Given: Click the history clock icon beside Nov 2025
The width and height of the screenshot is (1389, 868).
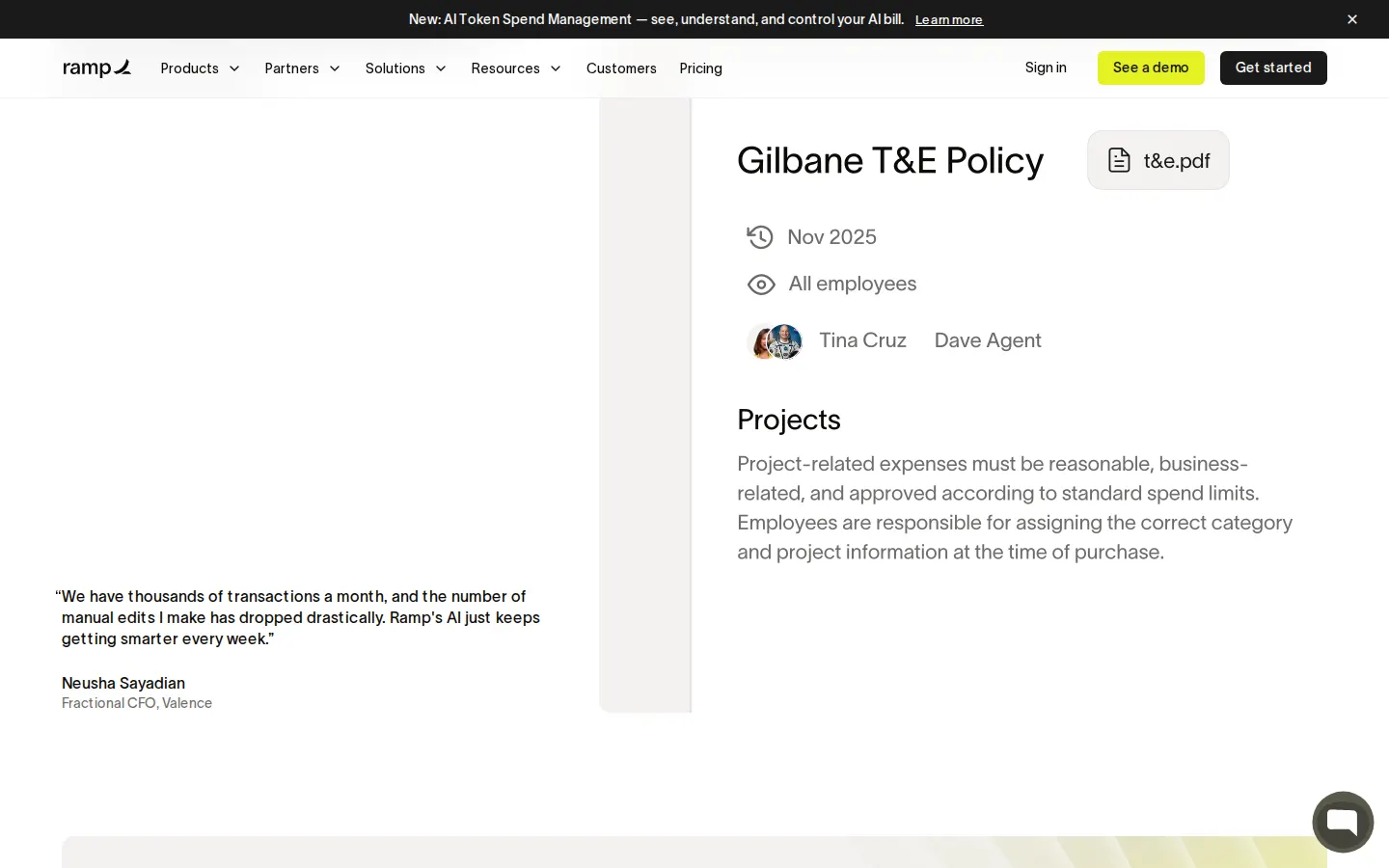Looking at the screenshot, I should coord(760,237).
